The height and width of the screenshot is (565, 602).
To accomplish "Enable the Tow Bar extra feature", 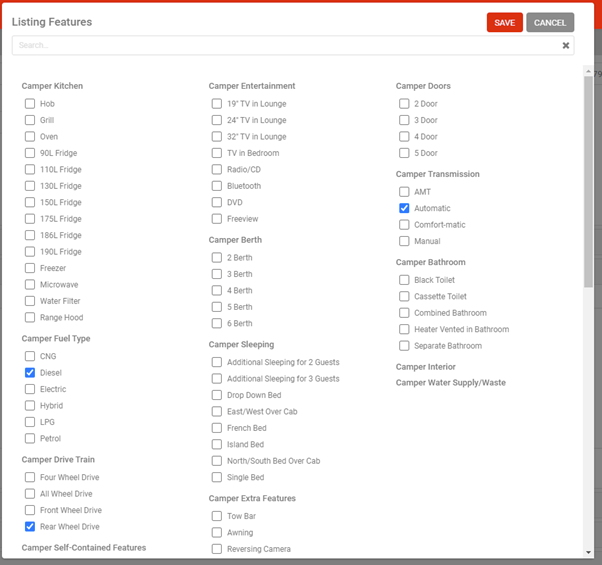I will [x=217, y=516].
